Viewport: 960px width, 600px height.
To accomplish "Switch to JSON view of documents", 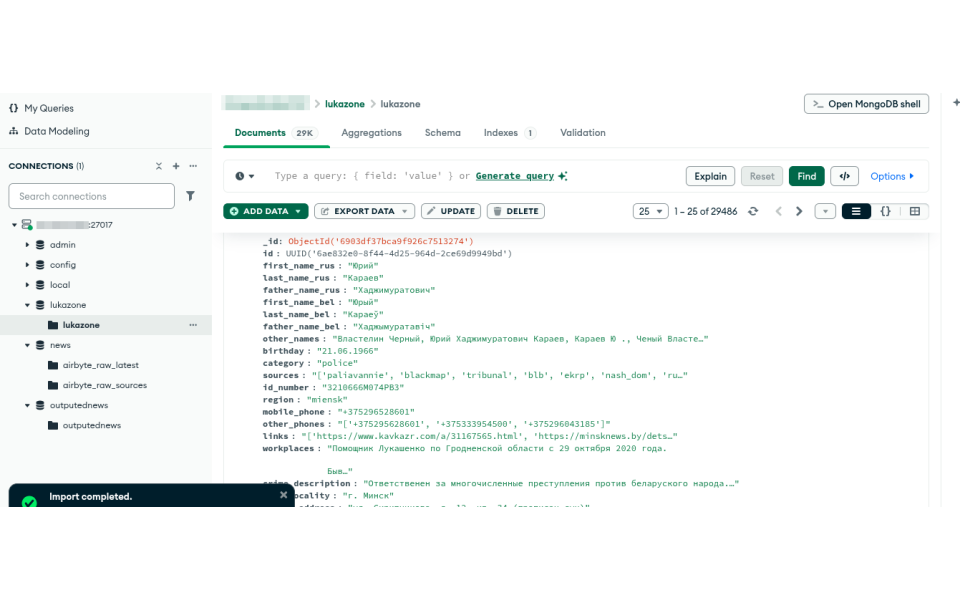I will (x=885, y=211).
